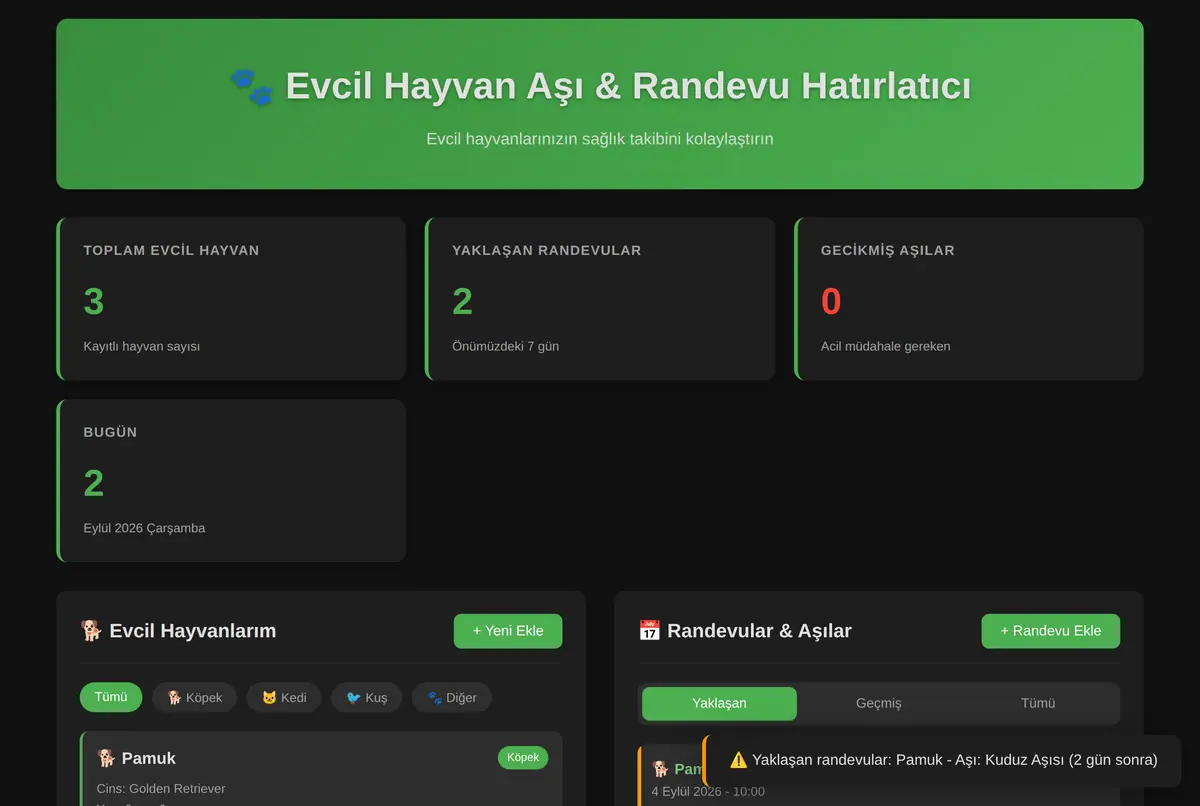Click the text Kayıtlı hayvan sayısı
This screenshot has width=1200, height=806.
142,346
